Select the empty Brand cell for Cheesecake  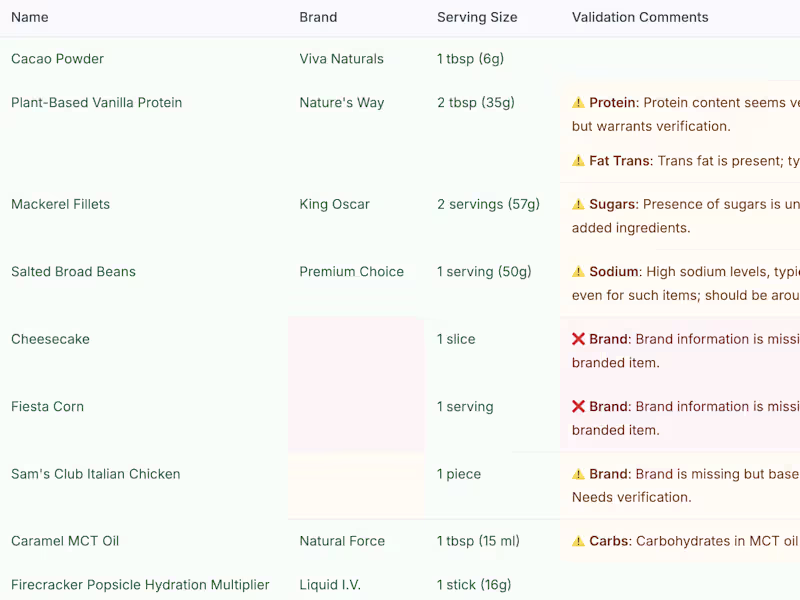click(356, 351)
